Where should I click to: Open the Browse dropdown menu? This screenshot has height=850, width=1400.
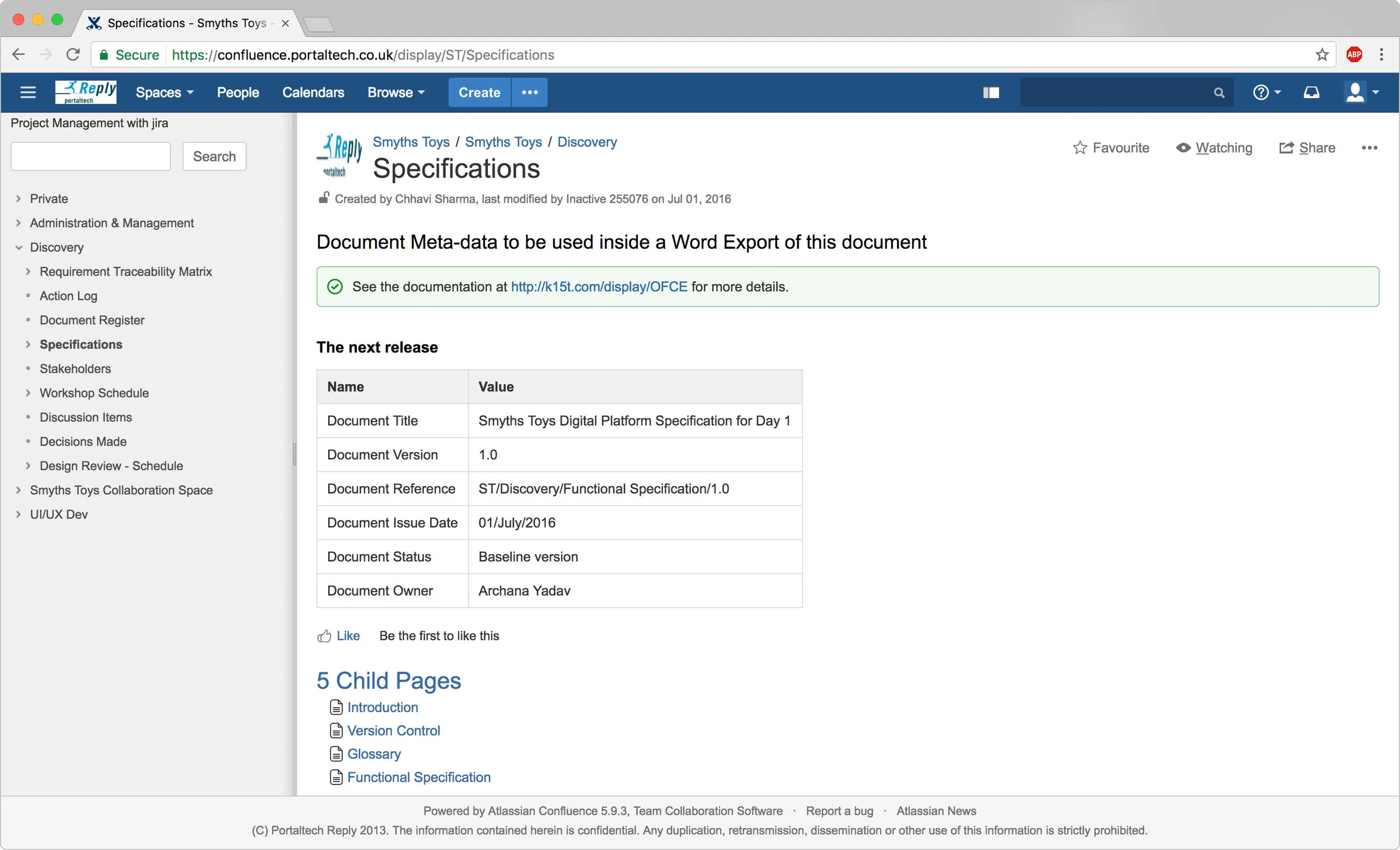tap(395, 92)
